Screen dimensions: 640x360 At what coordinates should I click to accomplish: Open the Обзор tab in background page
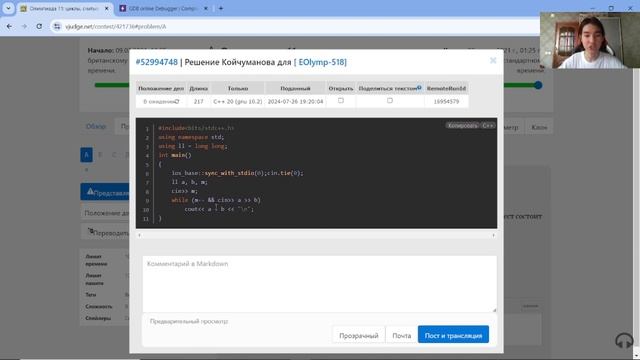pos(96,127)
